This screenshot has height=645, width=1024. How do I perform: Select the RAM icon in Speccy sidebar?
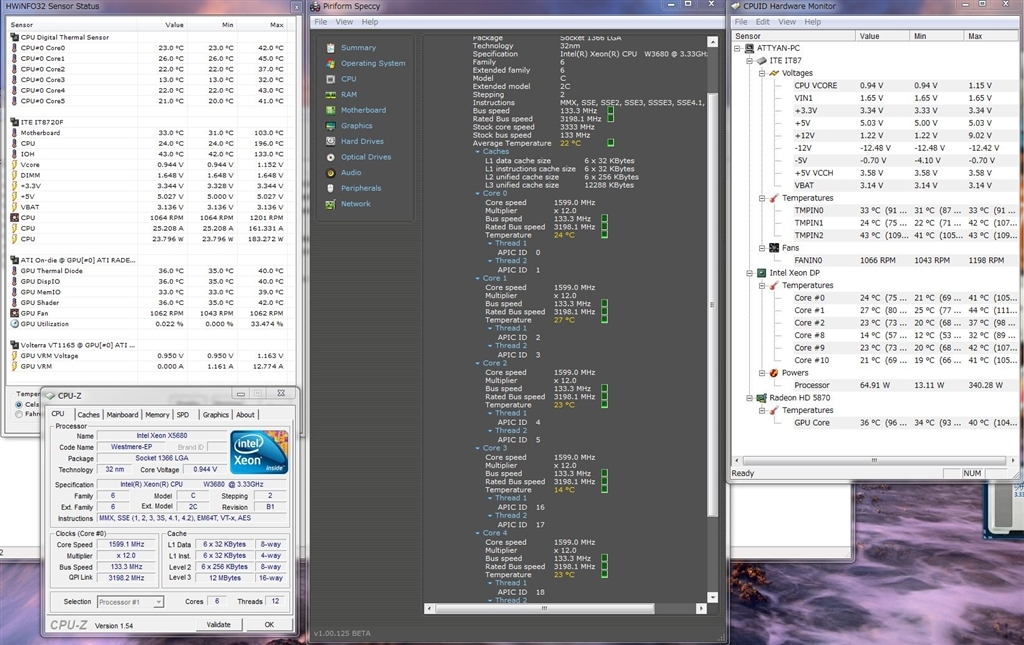pos(330,94)
